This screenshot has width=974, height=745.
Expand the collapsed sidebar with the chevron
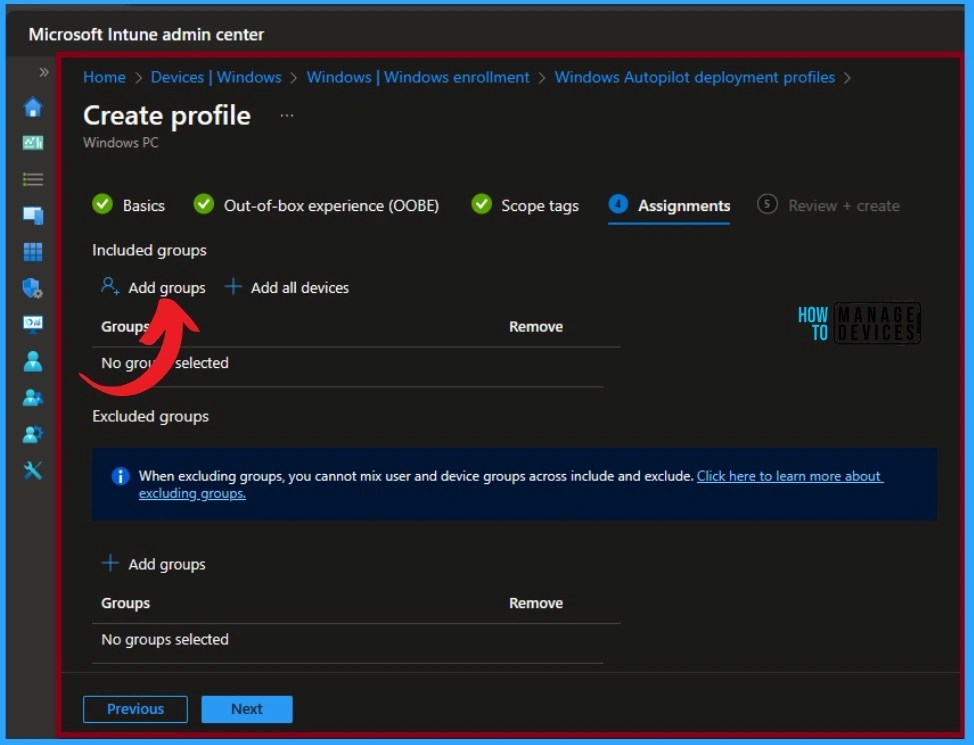click(x=43, y=71)
